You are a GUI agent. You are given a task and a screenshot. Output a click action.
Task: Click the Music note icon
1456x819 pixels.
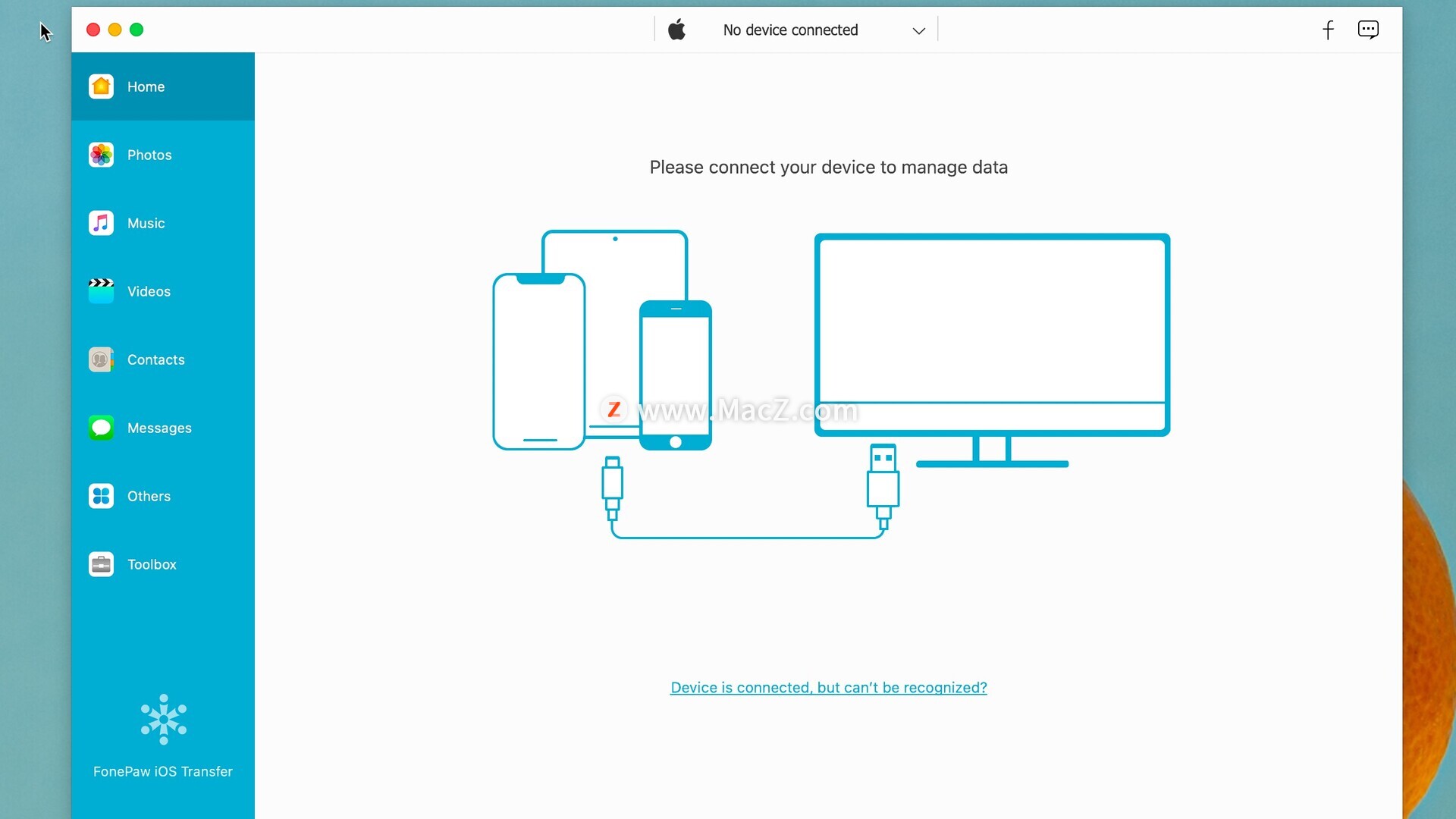(101, 223)
